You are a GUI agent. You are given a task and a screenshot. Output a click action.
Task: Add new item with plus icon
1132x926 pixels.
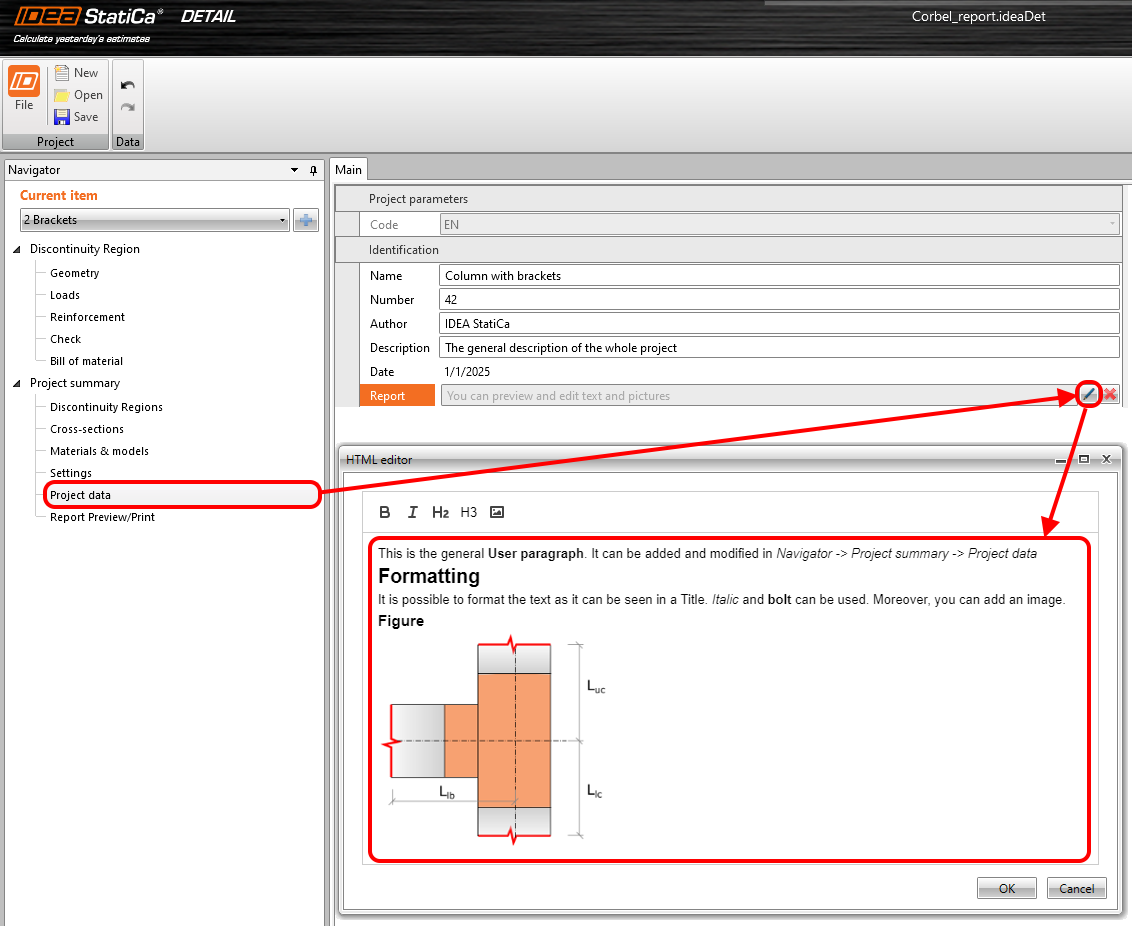tap(306, 220)
